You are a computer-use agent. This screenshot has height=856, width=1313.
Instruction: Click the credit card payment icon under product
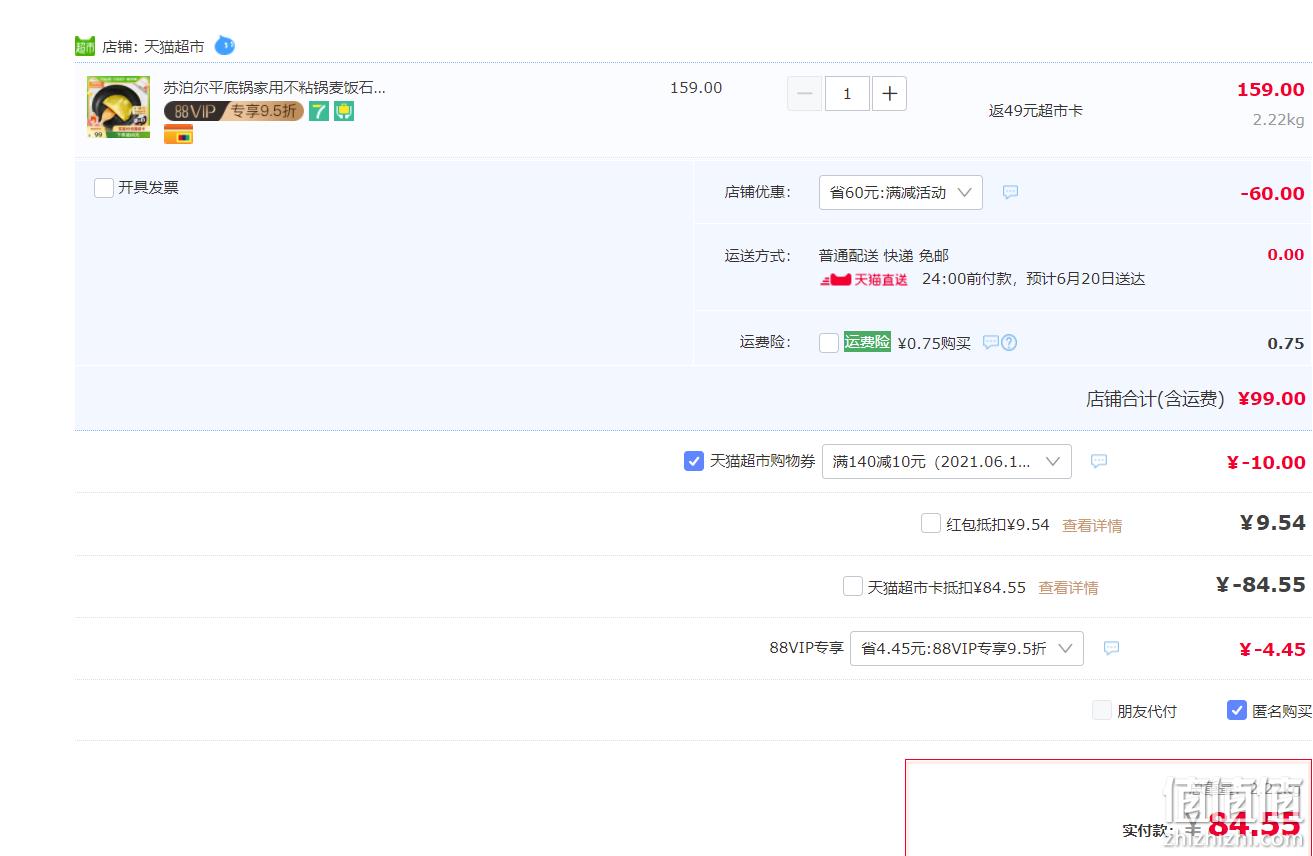click(x=178, y=135)
